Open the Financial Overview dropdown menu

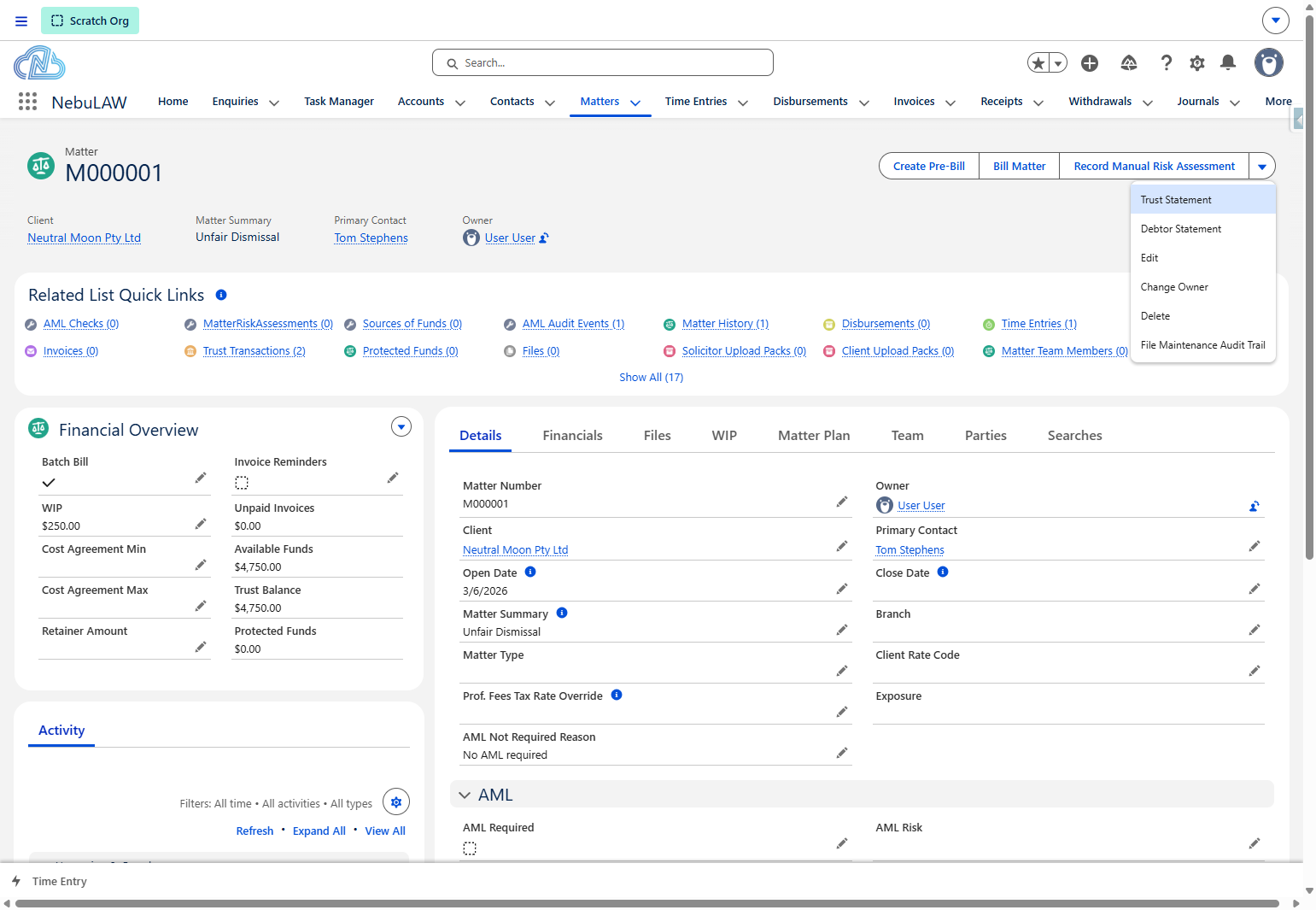click(401, 426)
